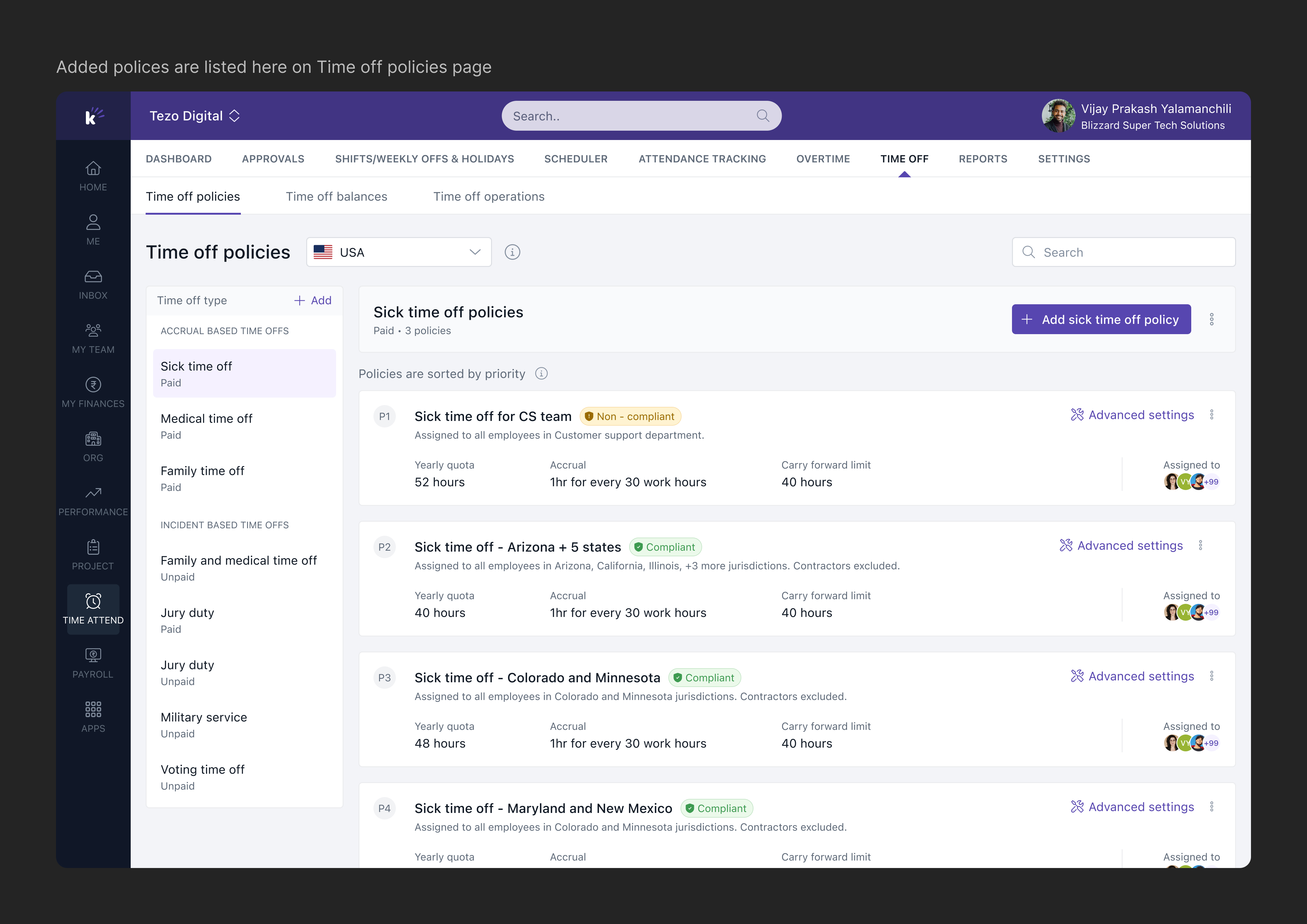Click the Non - compliant badge
The image size is (1307, 924).
[630, 417]
